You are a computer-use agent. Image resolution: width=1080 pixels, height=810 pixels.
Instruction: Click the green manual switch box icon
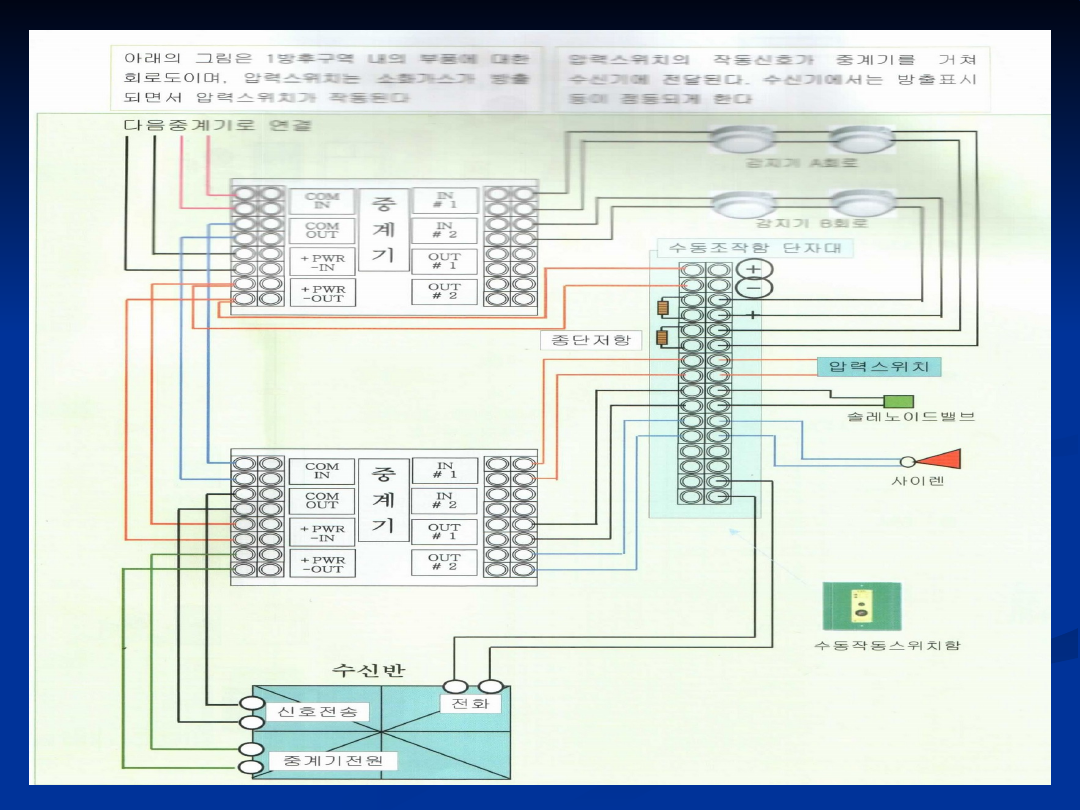[861, 606]
